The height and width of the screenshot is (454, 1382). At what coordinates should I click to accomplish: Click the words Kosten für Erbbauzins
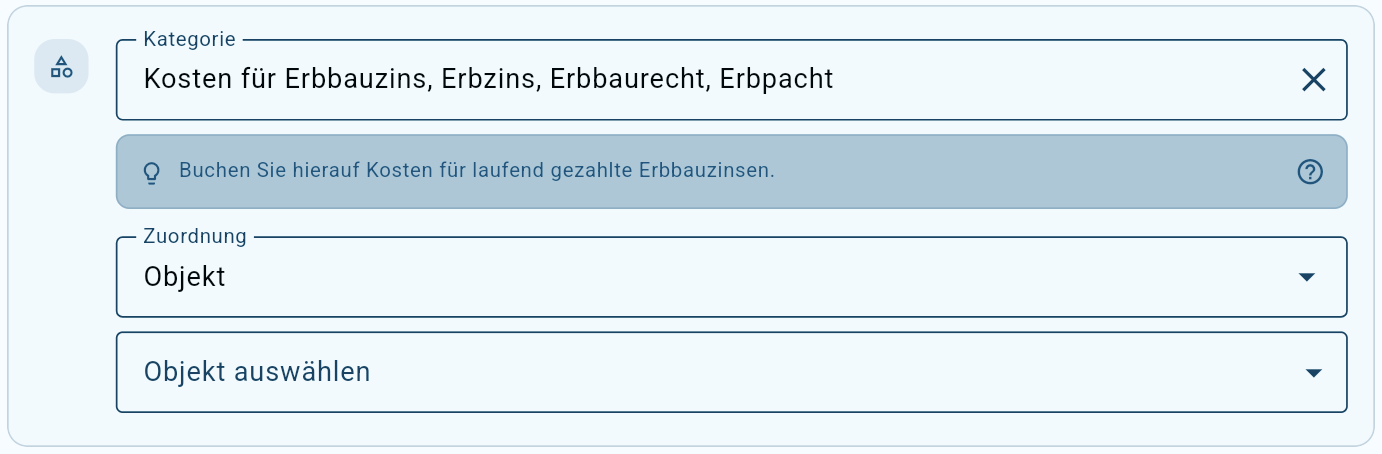click(x=286, y=79)
